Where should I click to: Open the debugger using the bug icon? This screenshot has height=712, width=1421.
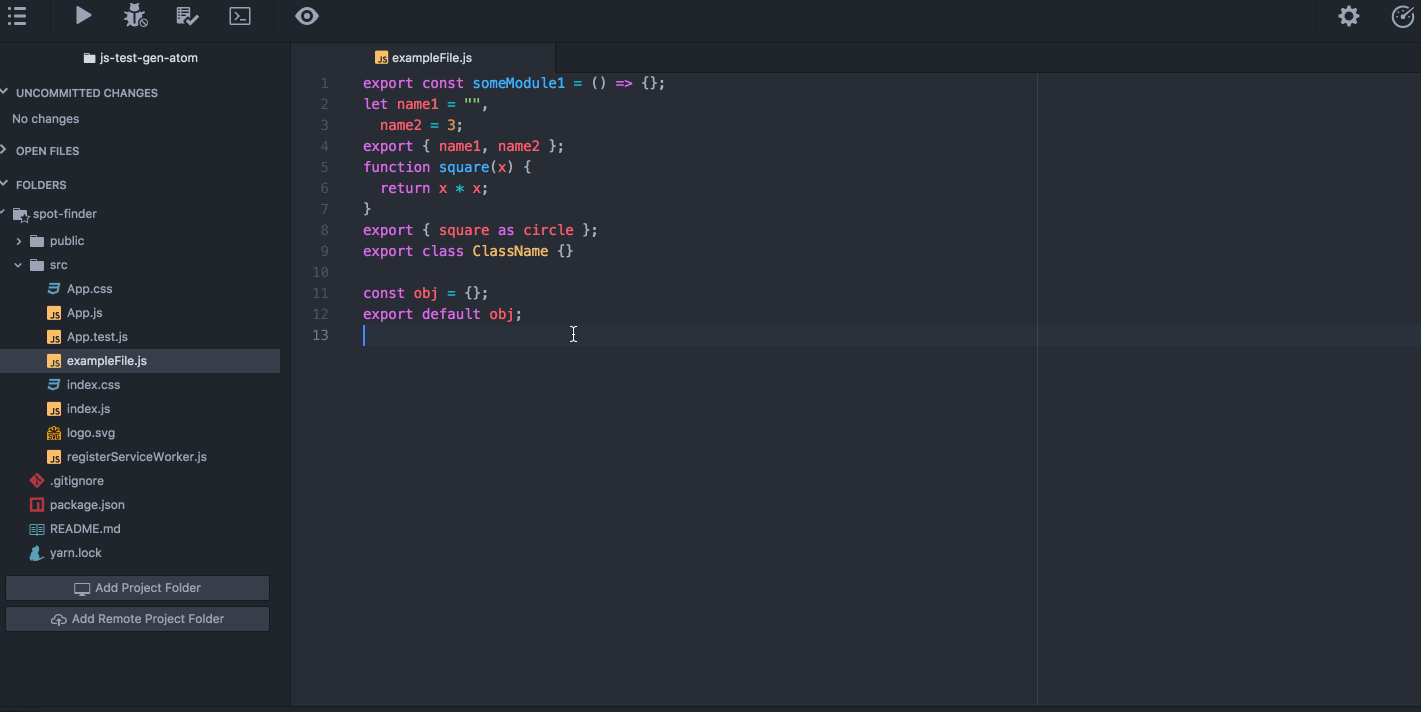pos(135,16)
